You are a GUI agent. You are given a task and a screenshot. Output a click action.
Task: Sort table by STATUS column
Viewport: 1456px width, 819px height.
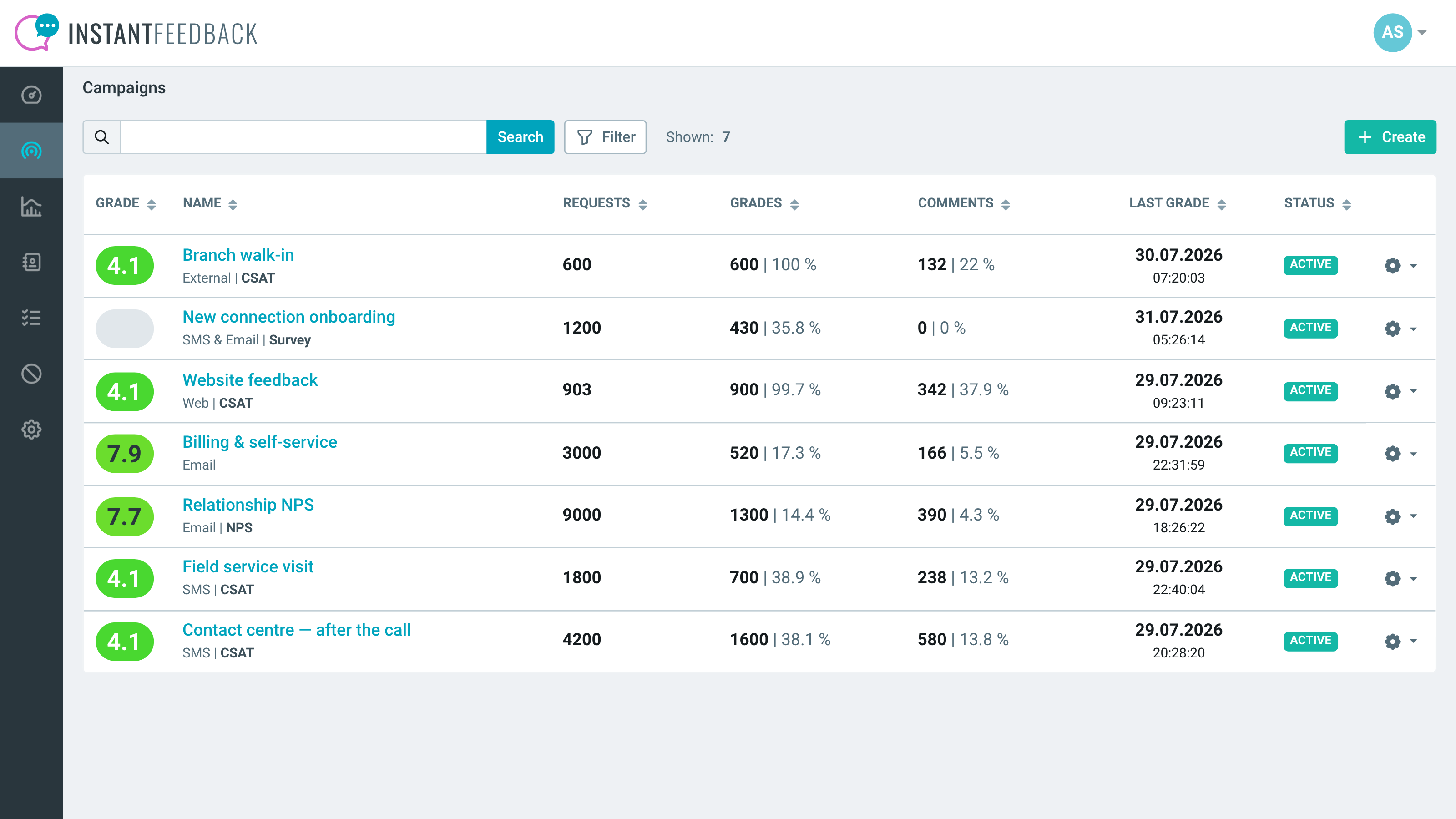tap(1318, 203)
